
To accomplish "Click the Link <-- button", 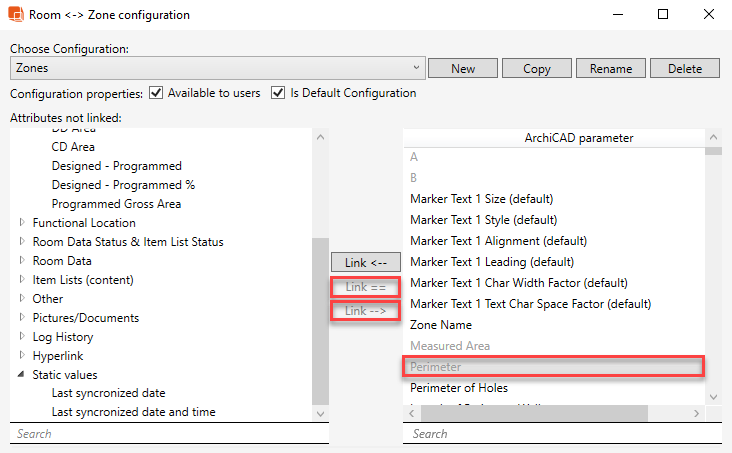I will [365, 262].
